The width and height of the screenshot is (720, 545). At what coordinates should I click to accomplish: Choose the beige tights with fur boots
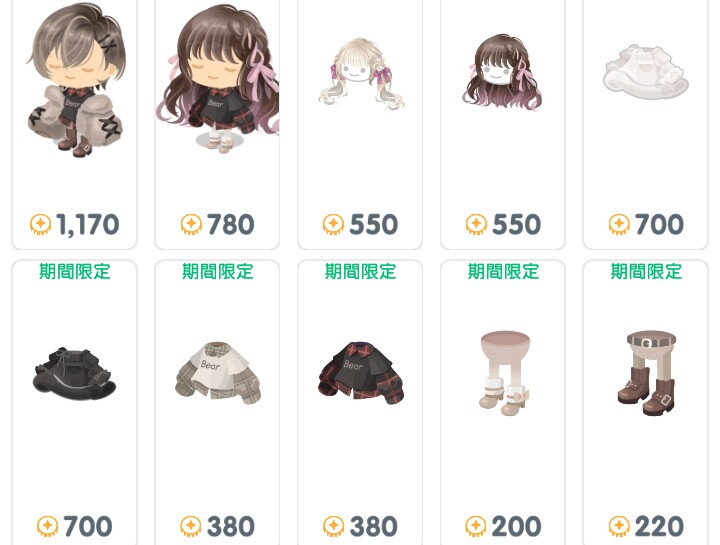[504, 373]
